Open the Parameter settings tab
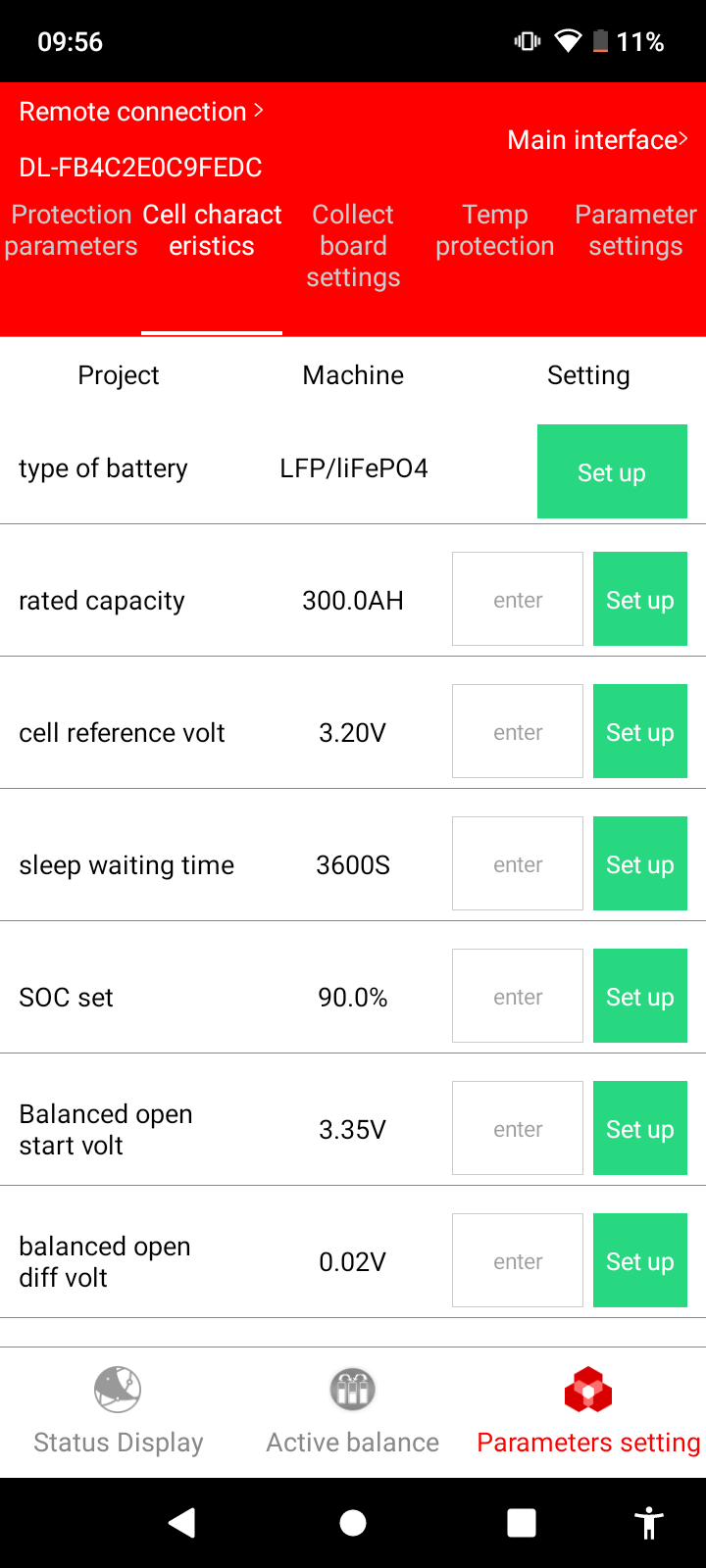The width and height of the screenshot is (706, 1568). pos(635,230)
